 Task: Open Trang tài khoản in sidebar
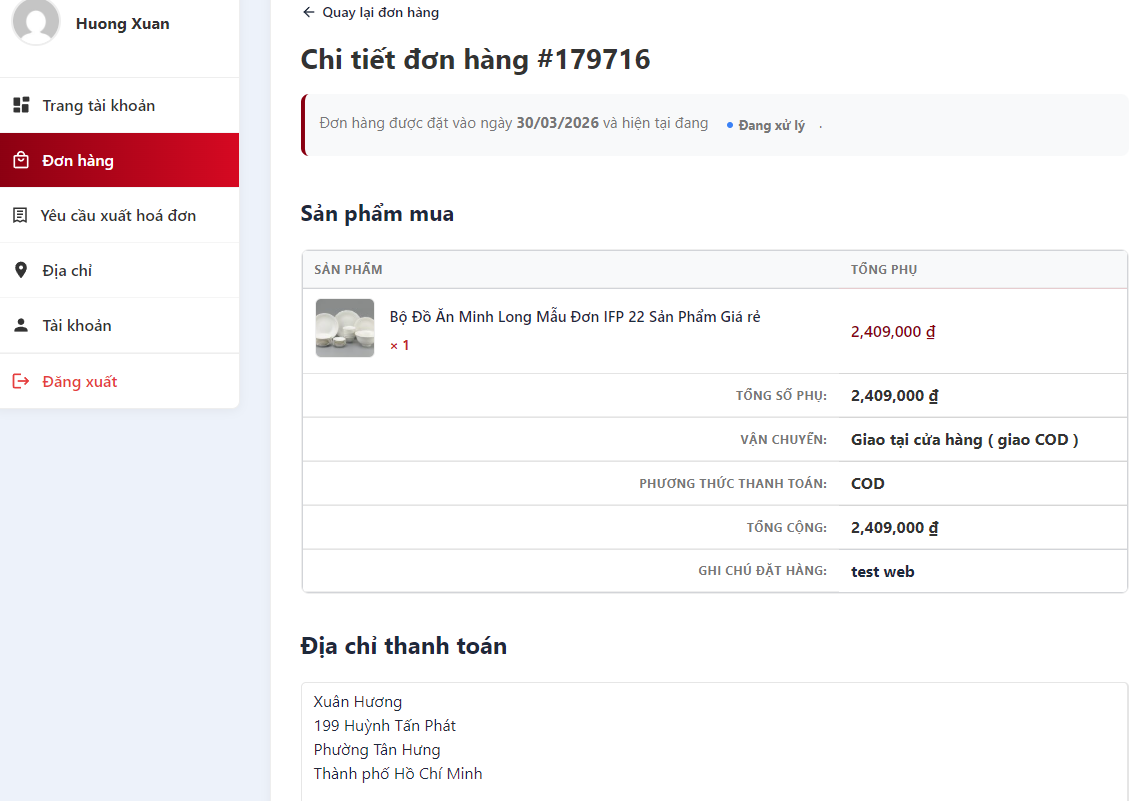point(98,105)
